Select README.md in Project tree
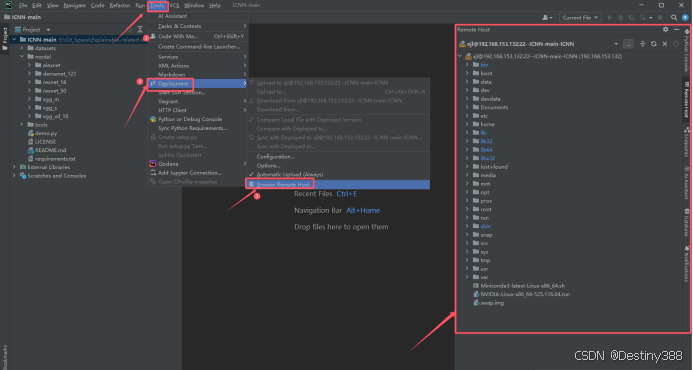This screenshot has width=693, height=370. 50,150
